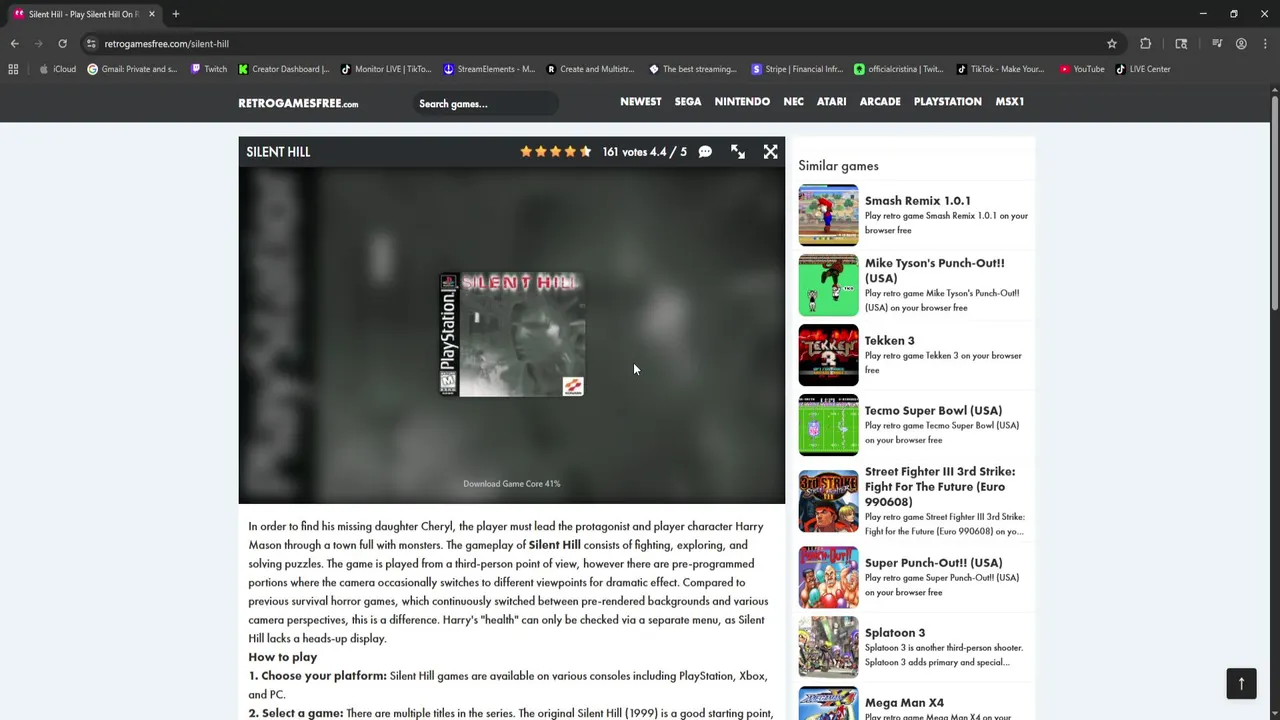1280x720 pixels.
Task: Click the Silent Hill PlayStation cover art
Action: 512,334
